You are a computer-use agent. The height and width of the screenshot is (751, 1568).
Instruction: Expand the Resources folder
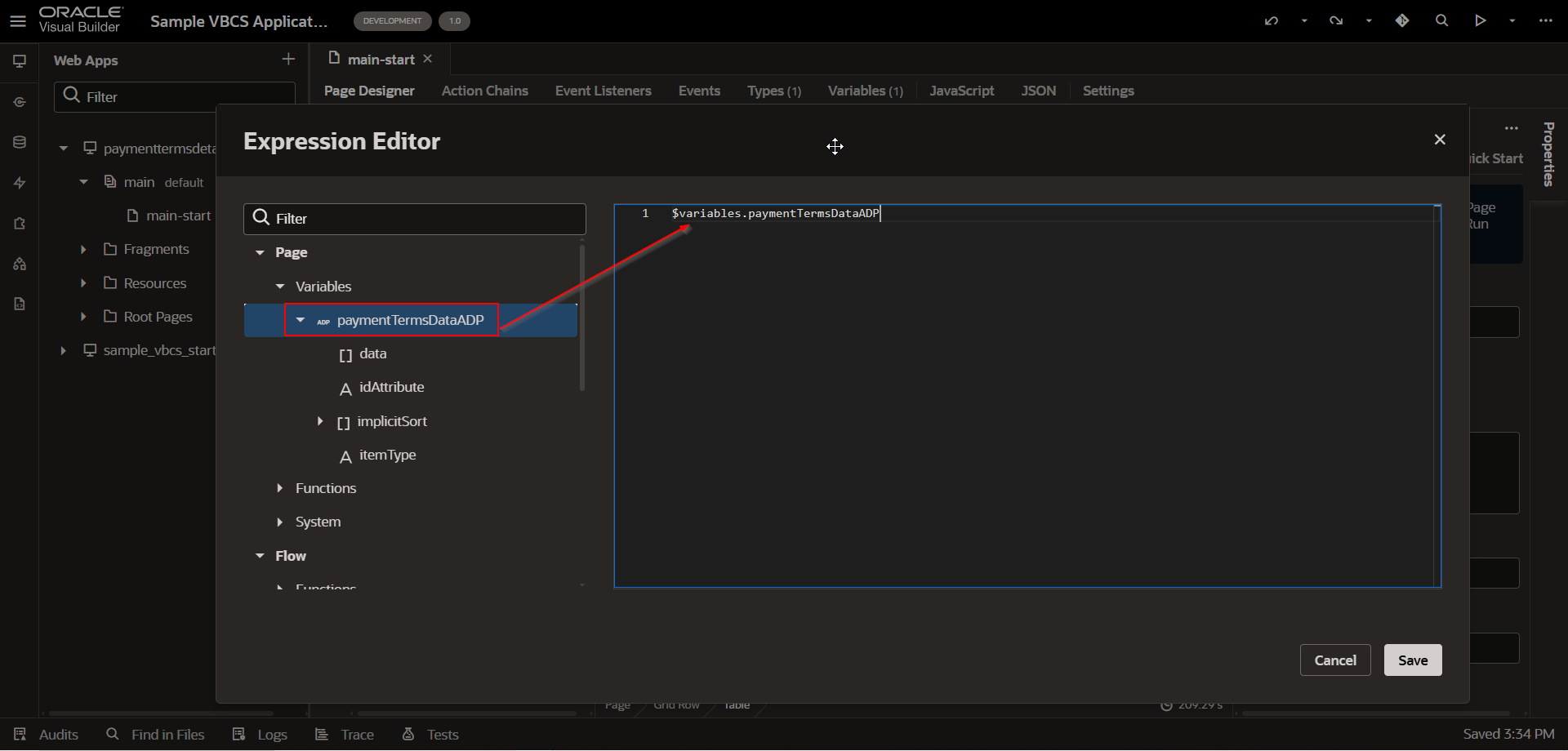[x=83, y=283]
